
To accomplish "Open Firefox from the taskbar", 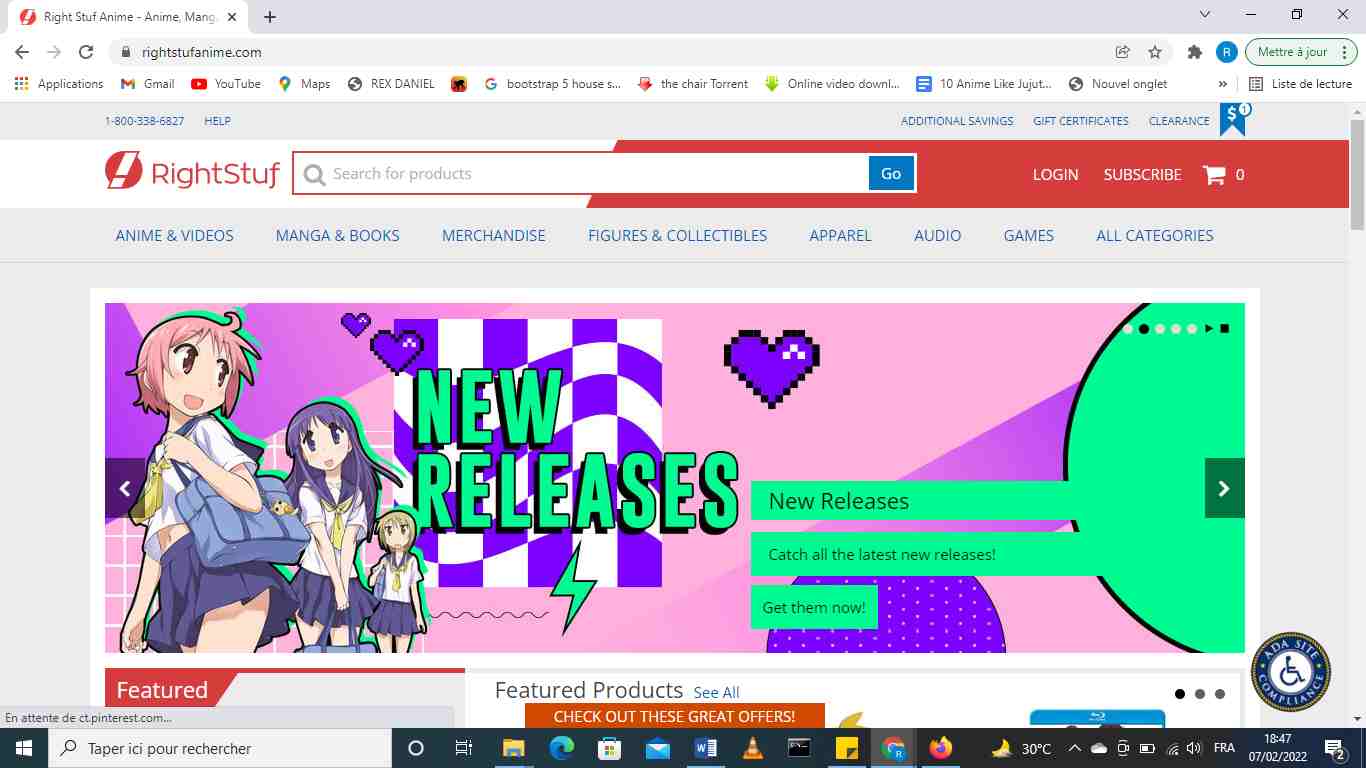I will coord(940,748).
